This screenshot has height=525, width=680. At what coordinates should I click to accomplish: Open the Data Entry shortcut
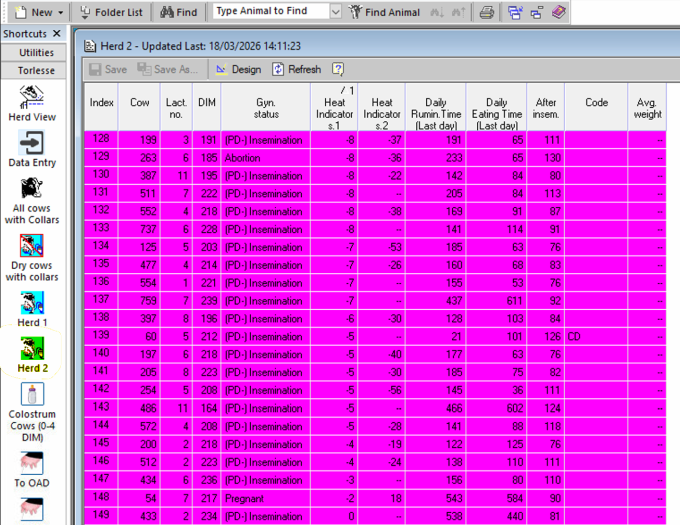pos(32,150)
